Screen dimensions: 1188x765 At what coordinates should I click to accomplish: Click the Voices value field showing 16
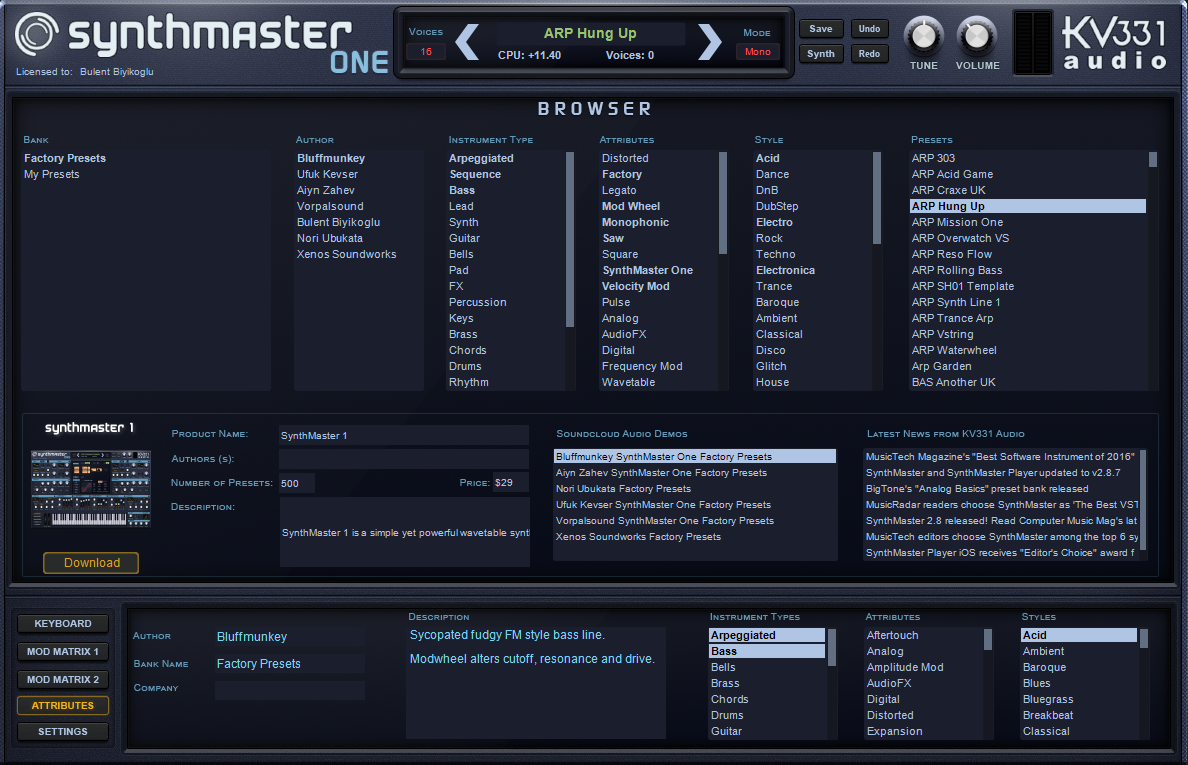[426, 50]
